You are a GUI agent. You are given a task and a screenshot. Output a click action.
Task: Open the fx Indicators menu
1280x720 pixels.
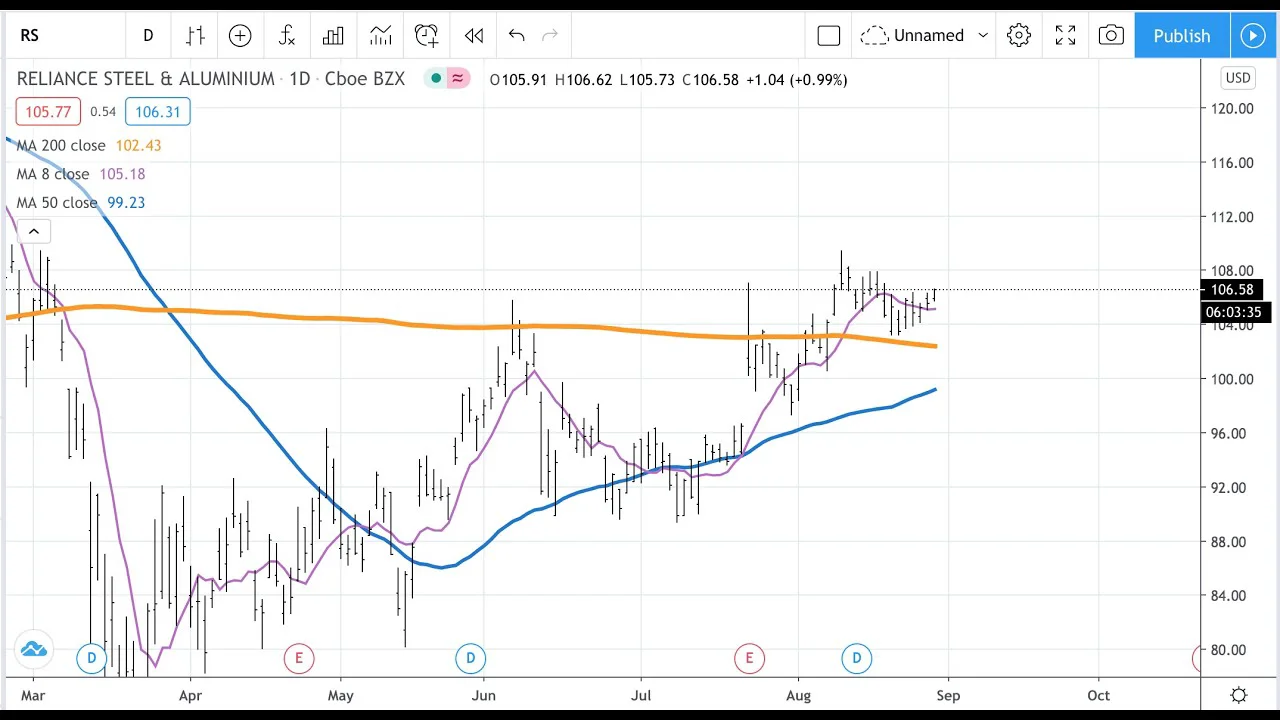pyautogui.click(x=287, y=36)
